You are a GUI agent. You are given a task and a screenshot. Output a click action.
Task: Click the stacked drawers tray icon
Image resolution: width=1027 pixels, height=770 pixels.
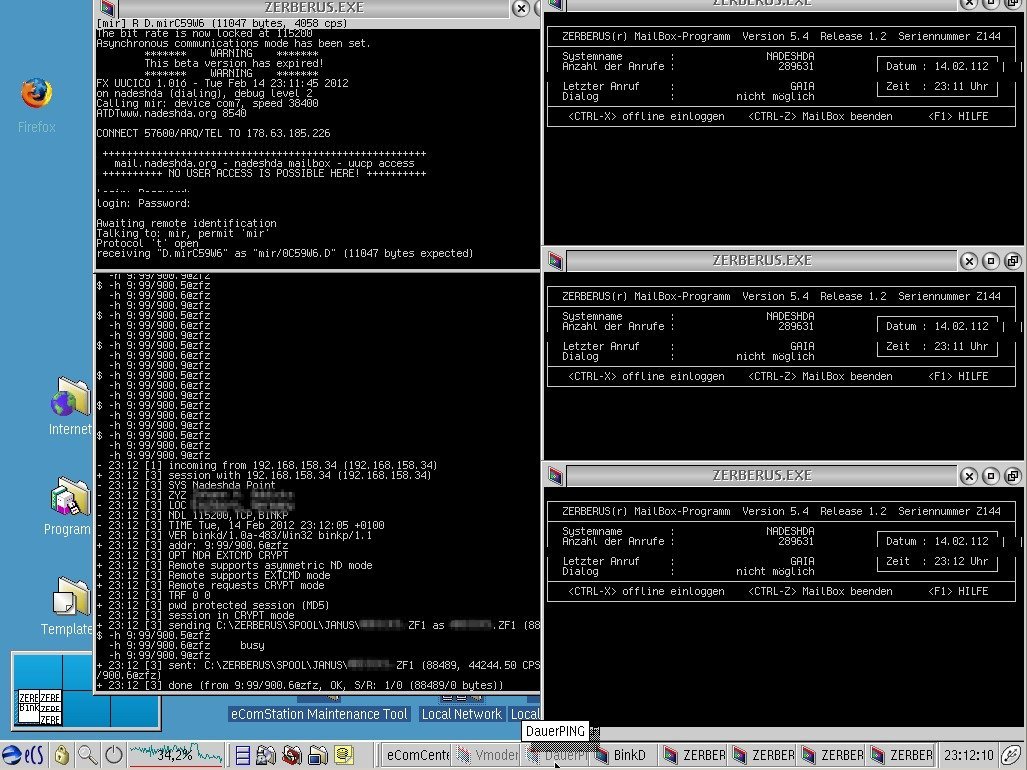click(242, 755)
